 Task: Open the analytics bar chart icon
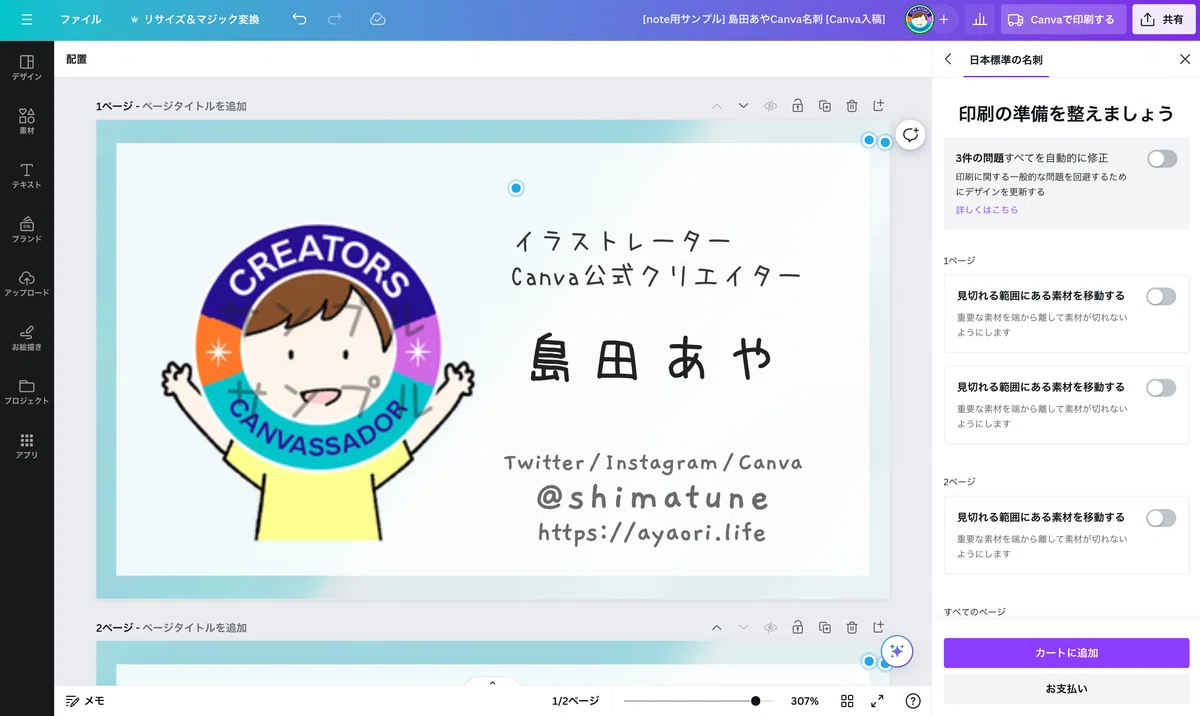[979, 19]
